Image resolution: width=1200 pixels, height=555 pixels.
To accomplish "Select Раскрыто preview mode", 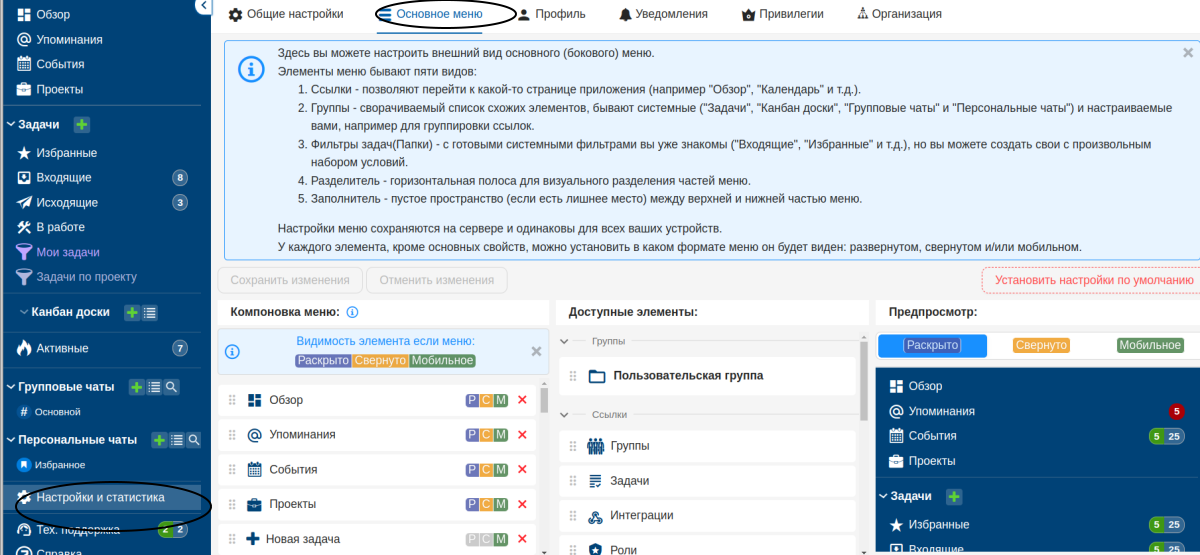I will pos(932,345).
